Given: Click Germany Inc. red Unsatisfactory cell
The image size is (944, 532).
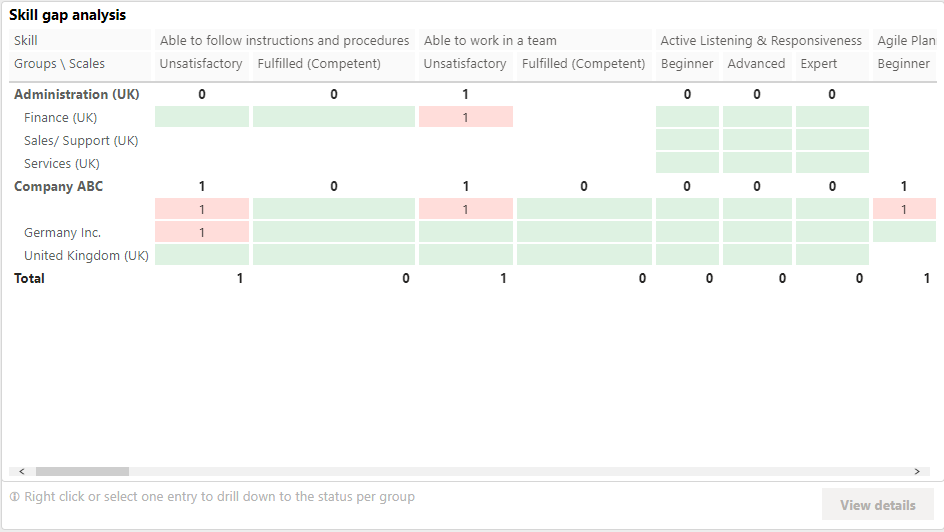Looking at the screenshot, I should click(x=202, y=232).
